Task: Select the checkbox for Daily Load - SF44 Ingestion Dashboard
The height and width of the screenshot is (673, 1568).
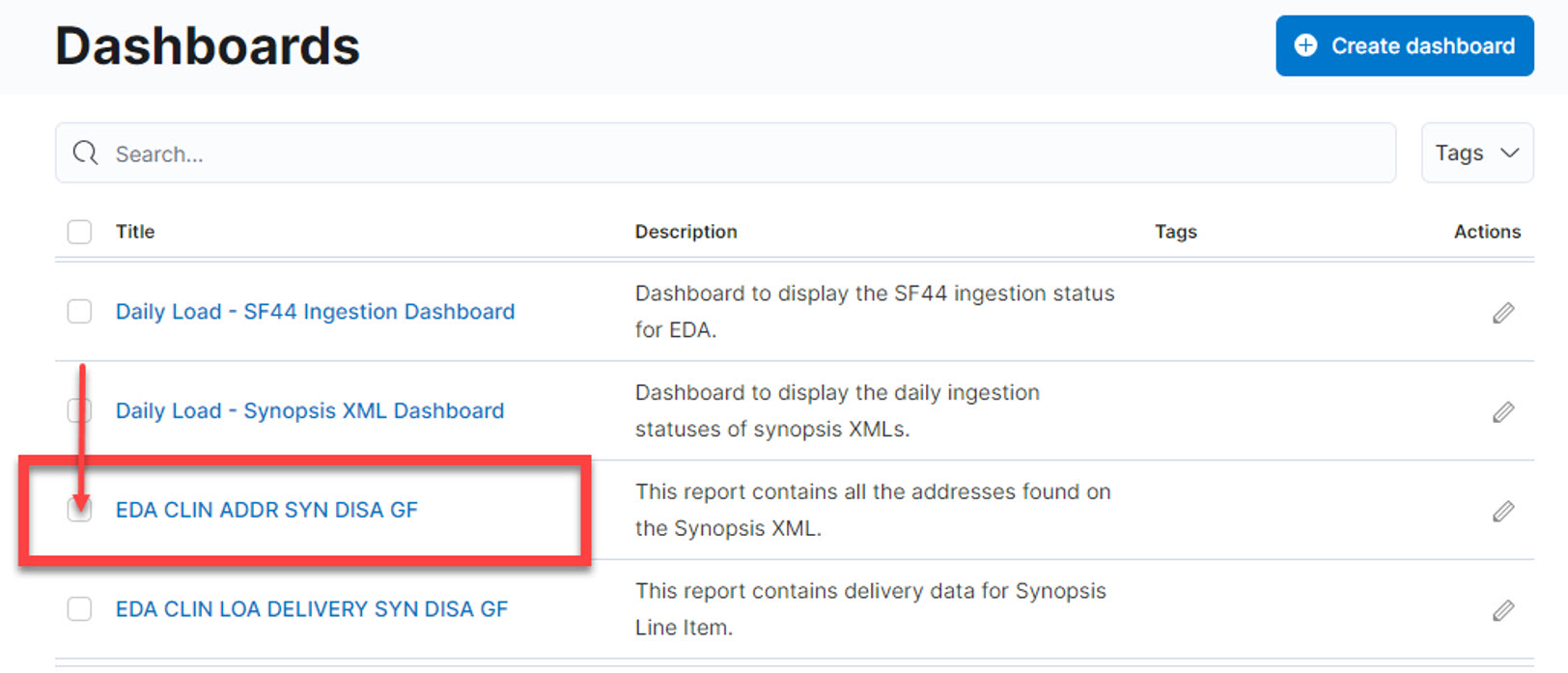Action: pyautogui.click(x=78, y=312)
